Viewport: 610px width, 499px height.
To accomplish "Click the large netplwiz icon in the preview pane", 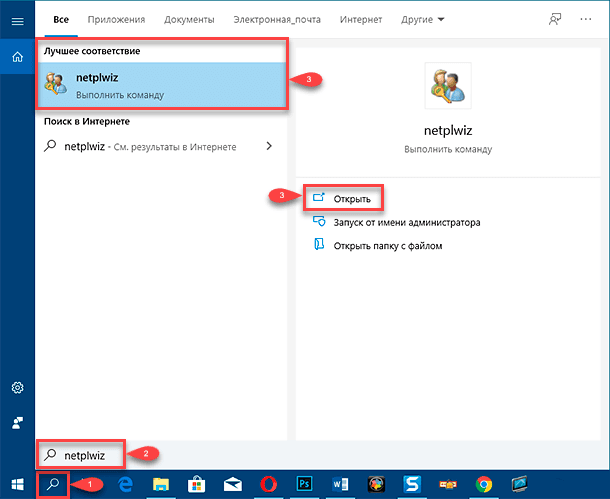I will pyautogui.click(x=448, y=86).
